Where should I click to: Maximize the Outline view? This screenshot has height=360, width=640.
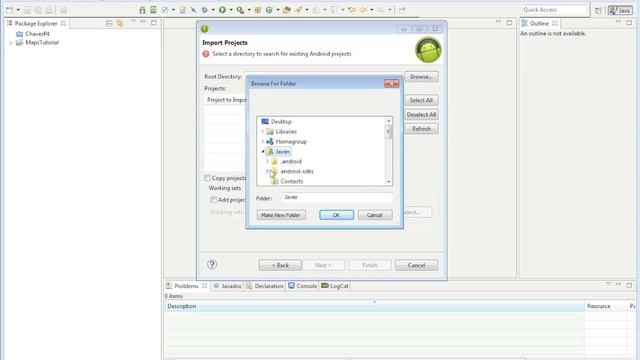click(629, 23)
